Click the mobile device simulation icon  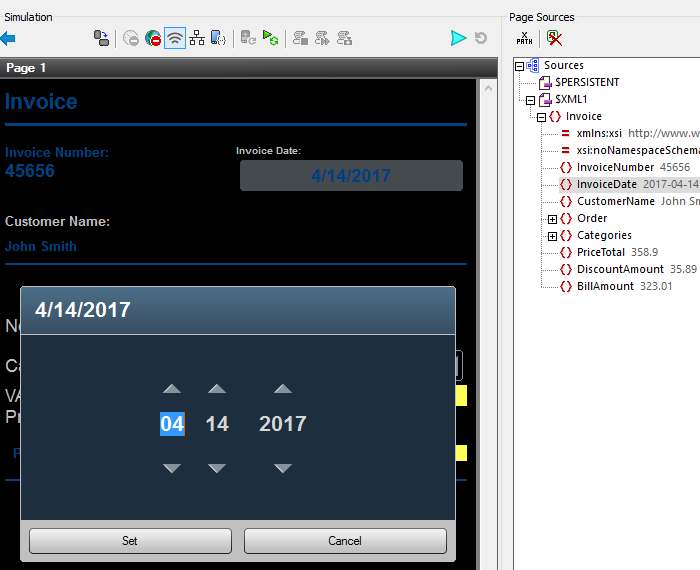pos(218,39)
